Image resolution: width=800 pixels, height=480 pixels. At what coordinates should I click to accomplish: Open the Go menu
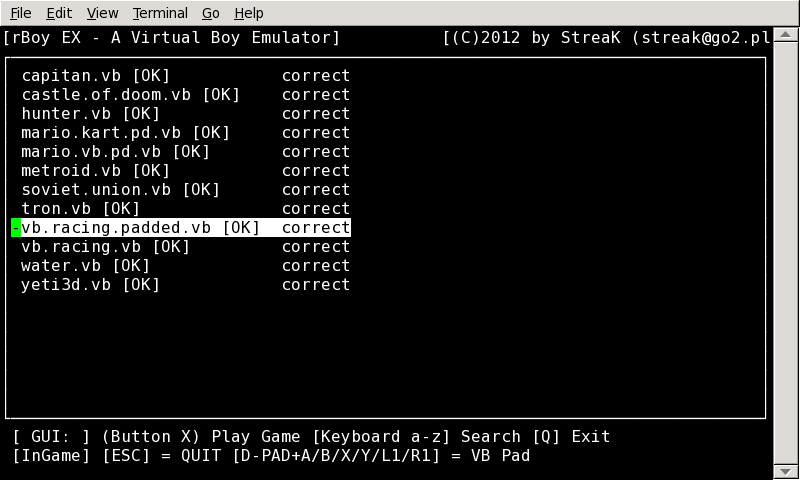pyautogui.click(x=210, y=13)
